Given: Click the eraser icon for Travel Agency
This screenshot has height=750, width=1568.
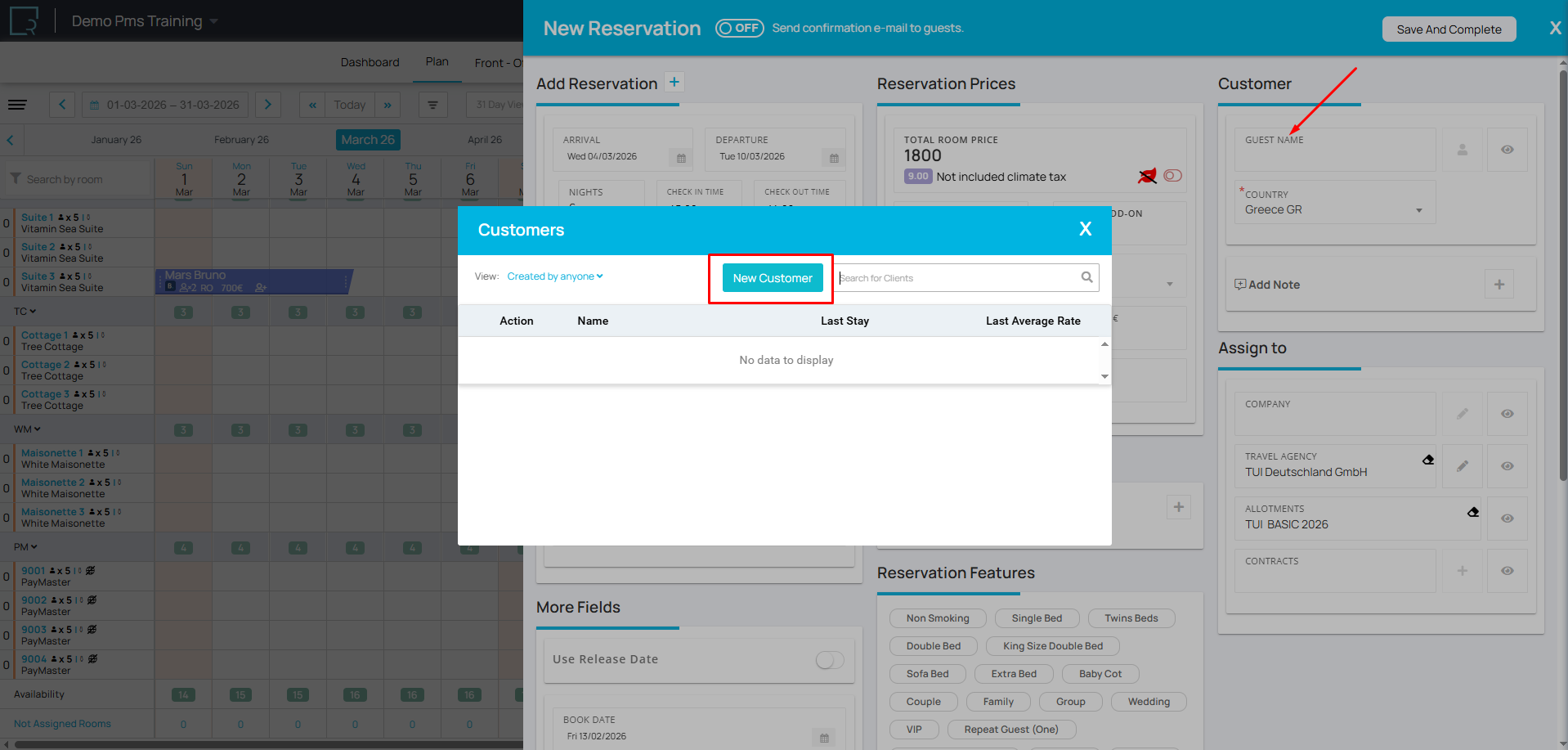Looking at the screenshot, I should tap(1427, 460).
